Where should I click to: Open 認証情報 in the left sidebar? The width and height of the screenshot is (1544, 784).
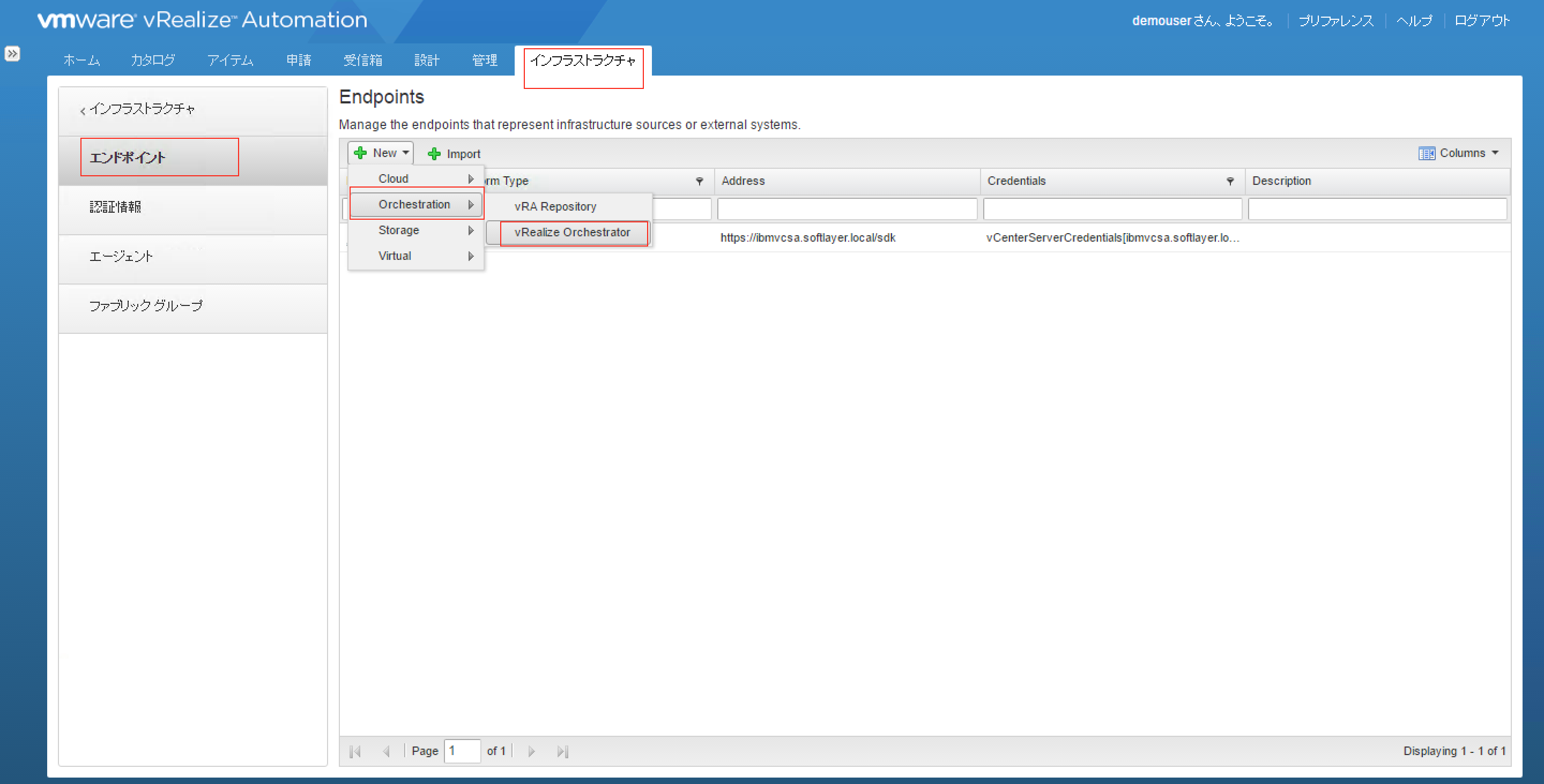pyautogui.click(x=115, y=207)
